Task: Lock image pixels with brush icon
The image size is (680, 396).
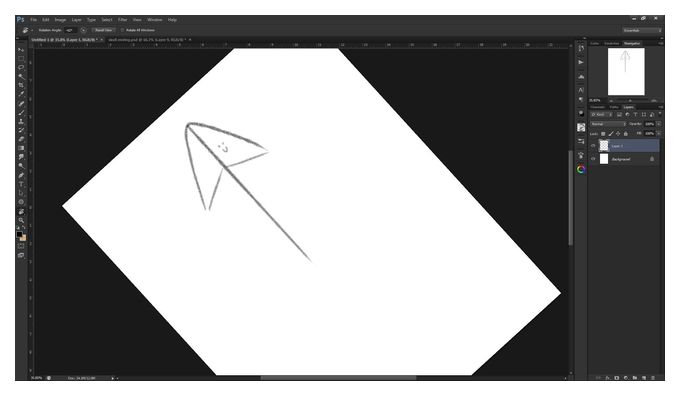Action: [x=611, y=134]
